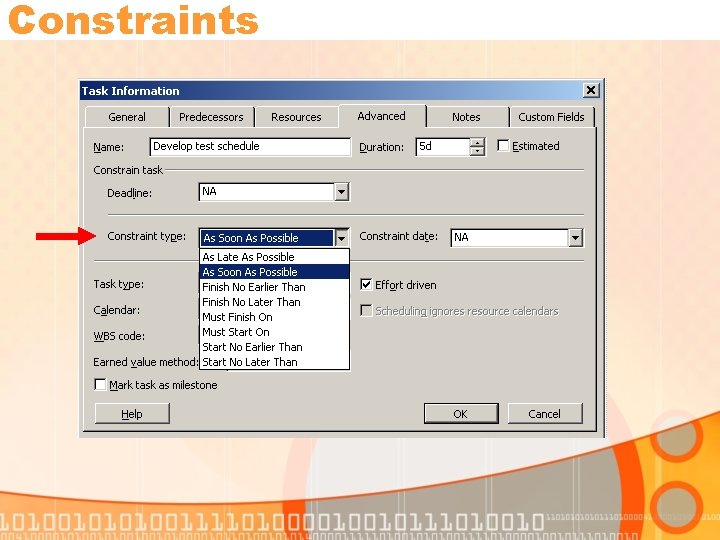Toggle Scheduling ignores resource calendars checkbox
The width and height of the screenshot is (720, 540).
(x=366, y=311)
